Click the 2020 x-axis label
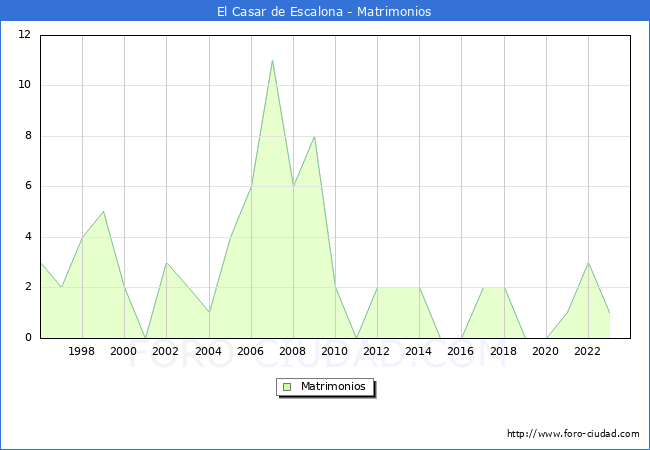Screen dimensions: 650x450 pos(546,351)
